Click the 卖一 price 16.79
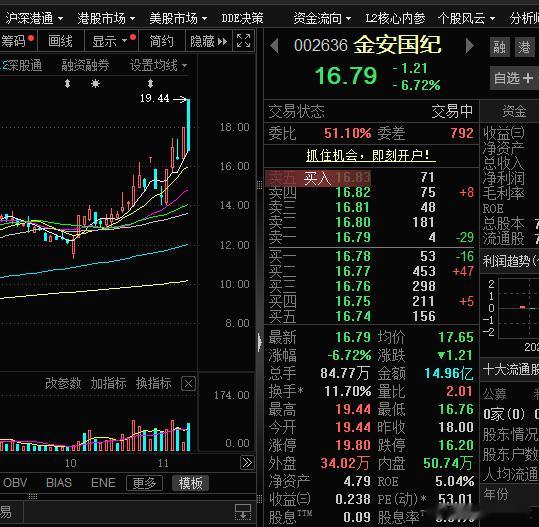Screen dimensions: 539x527 [x=353, y=237]
